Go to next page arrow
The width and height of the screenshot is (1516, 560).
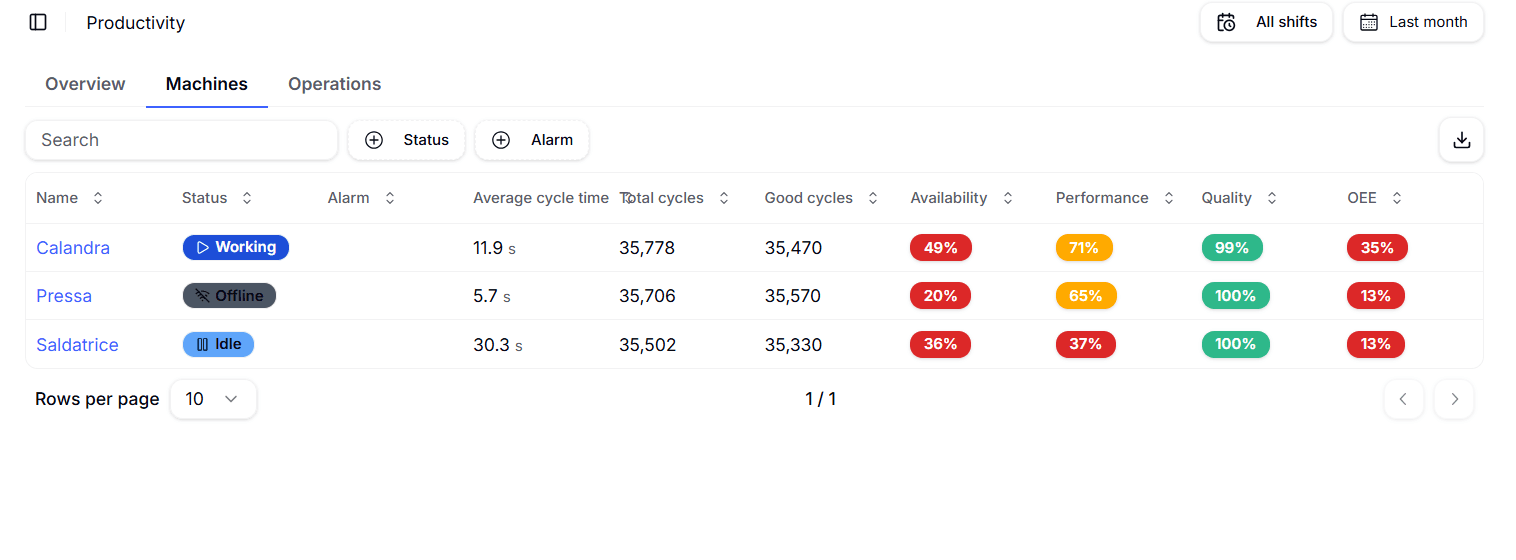pyautogui.click(x=1454, y=399)
